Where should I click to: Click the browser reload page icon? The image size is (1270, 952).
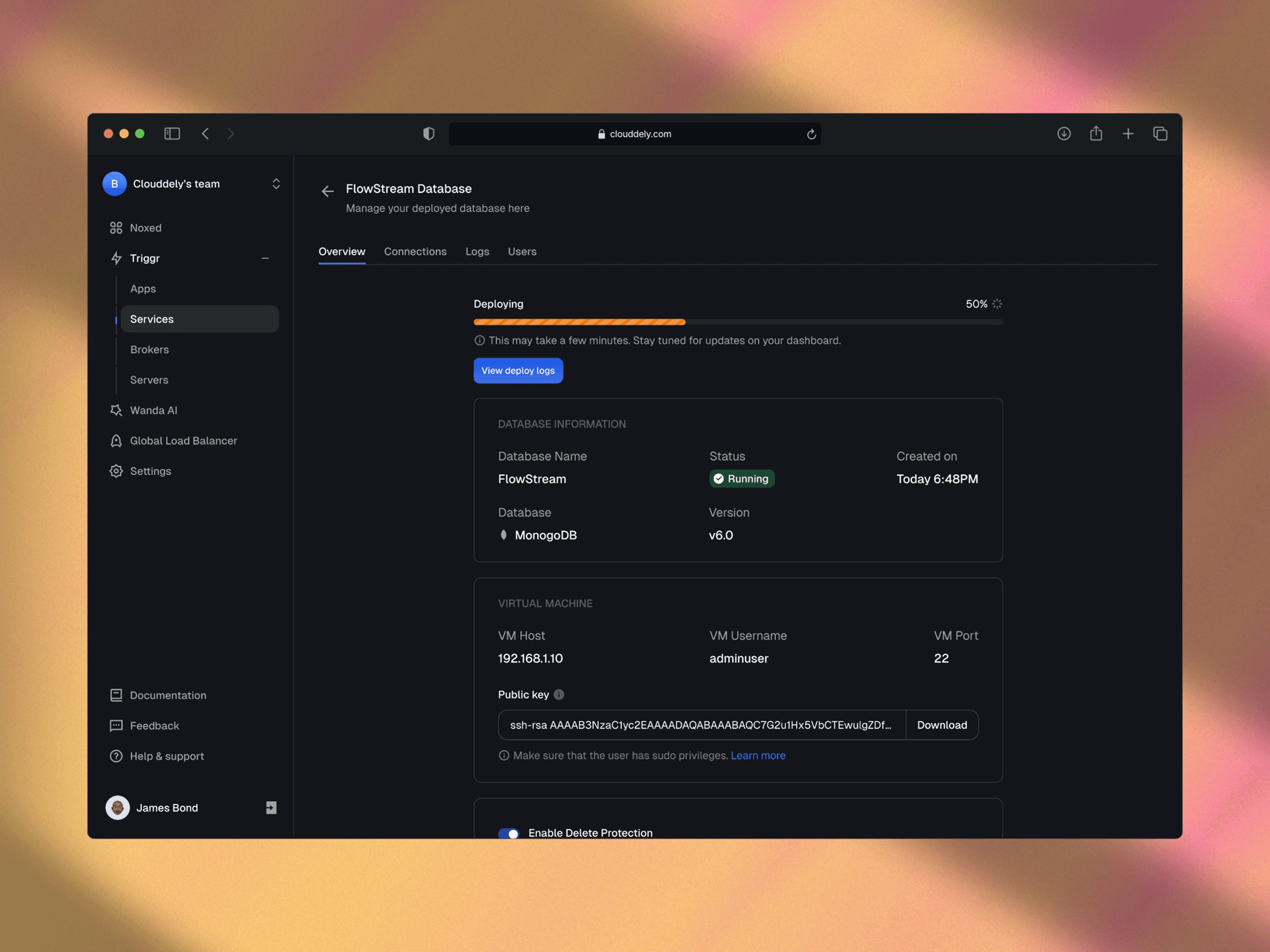pyautogui.click(x=810, y=134)
